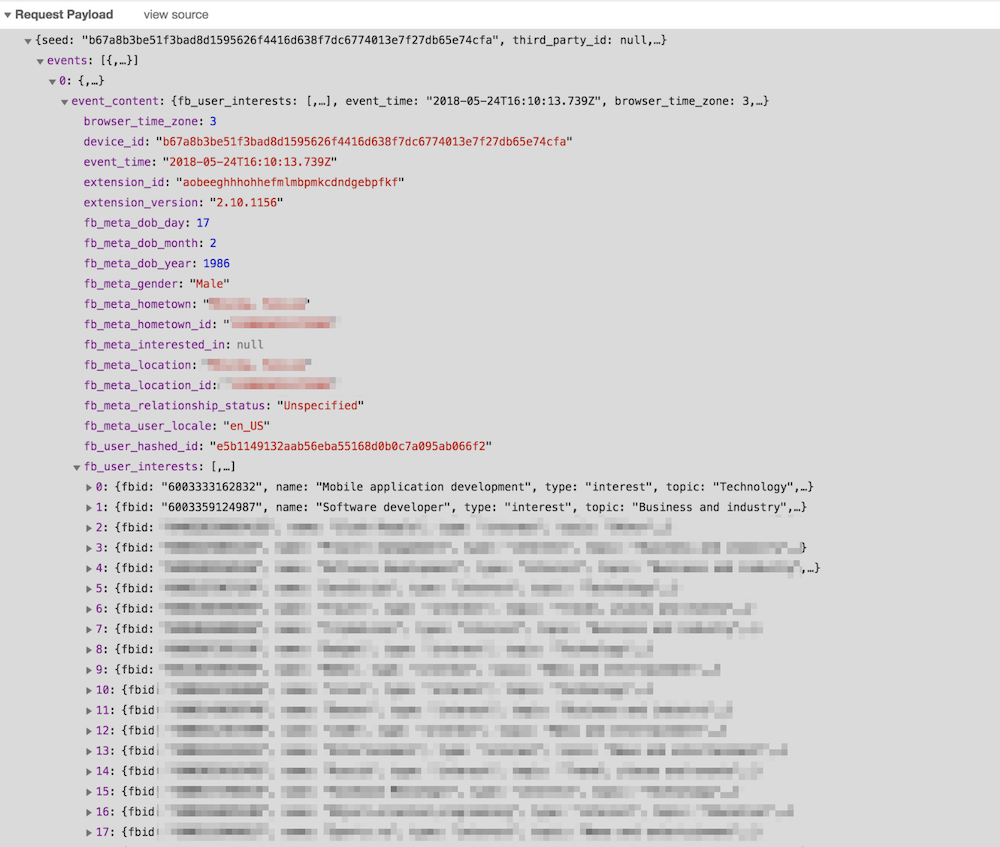Collapse the event_content object
The image size is (1000, 847).
pyautogui.click(x=65, y=102)
